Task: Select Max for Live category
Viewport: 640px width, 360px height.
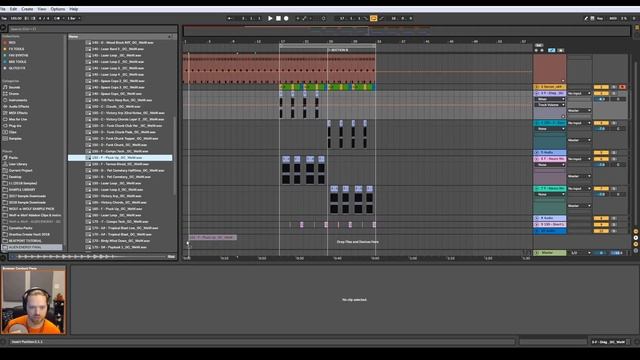Action: (x=18, y=119)
